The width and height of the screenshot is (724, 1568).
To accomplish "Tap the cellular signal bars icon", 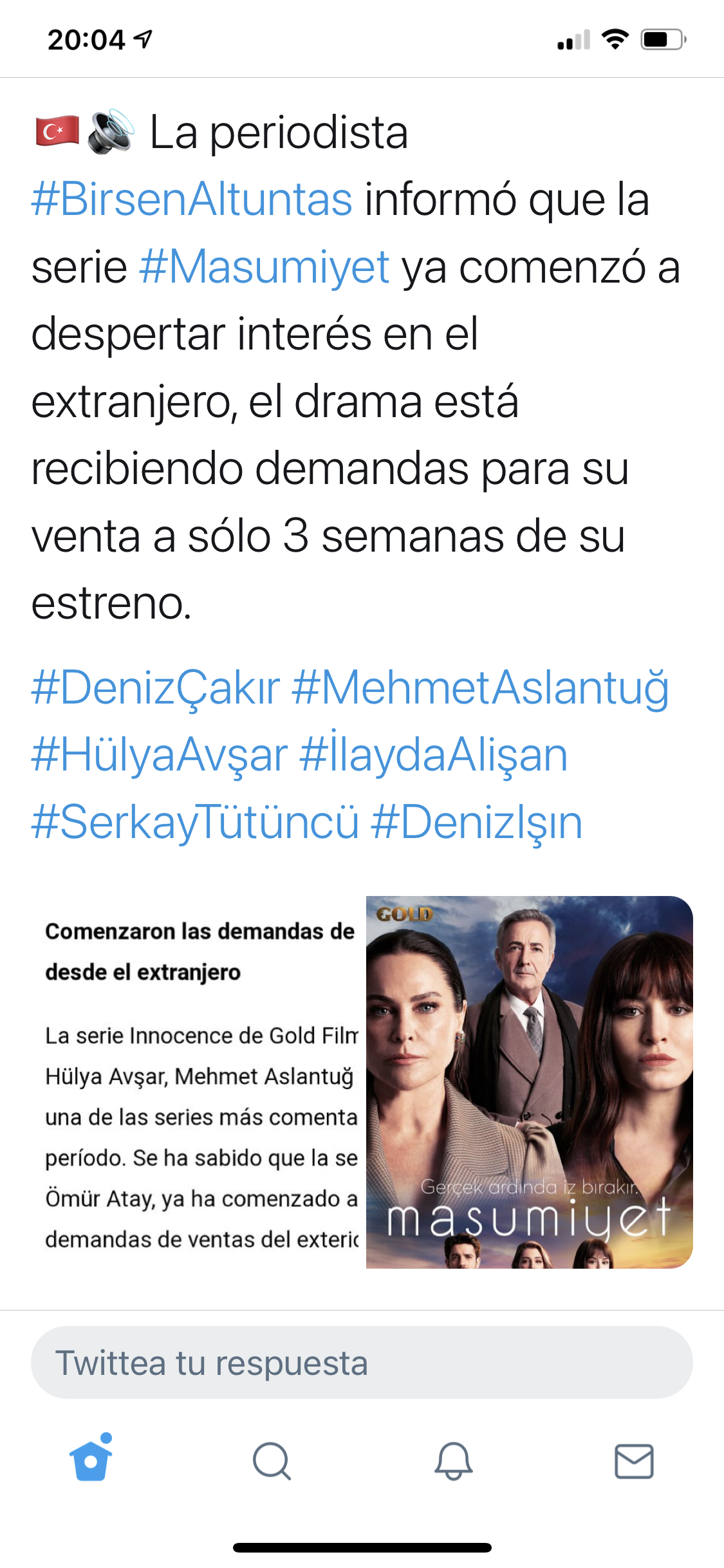I will pos(573,40).
